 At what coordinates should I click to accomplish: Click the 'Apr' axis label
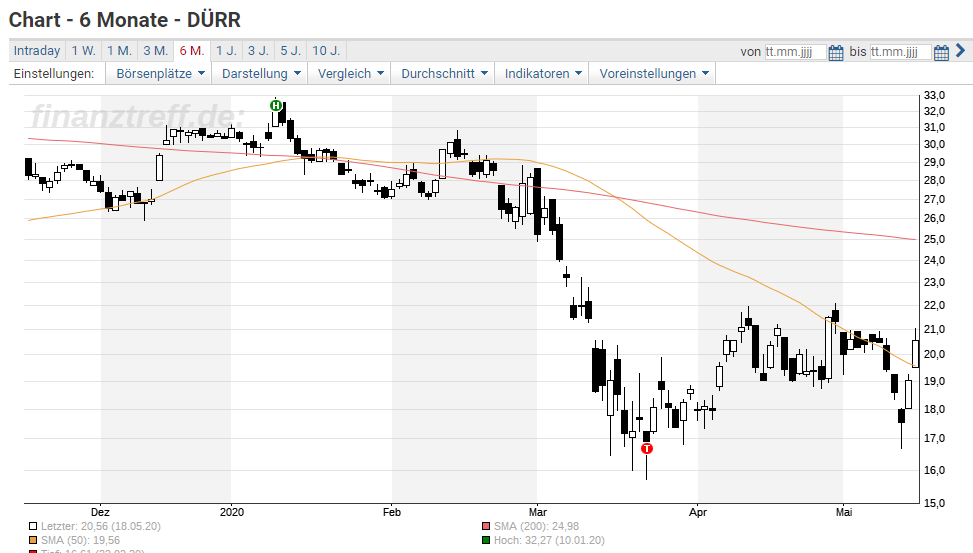[698, 512]
